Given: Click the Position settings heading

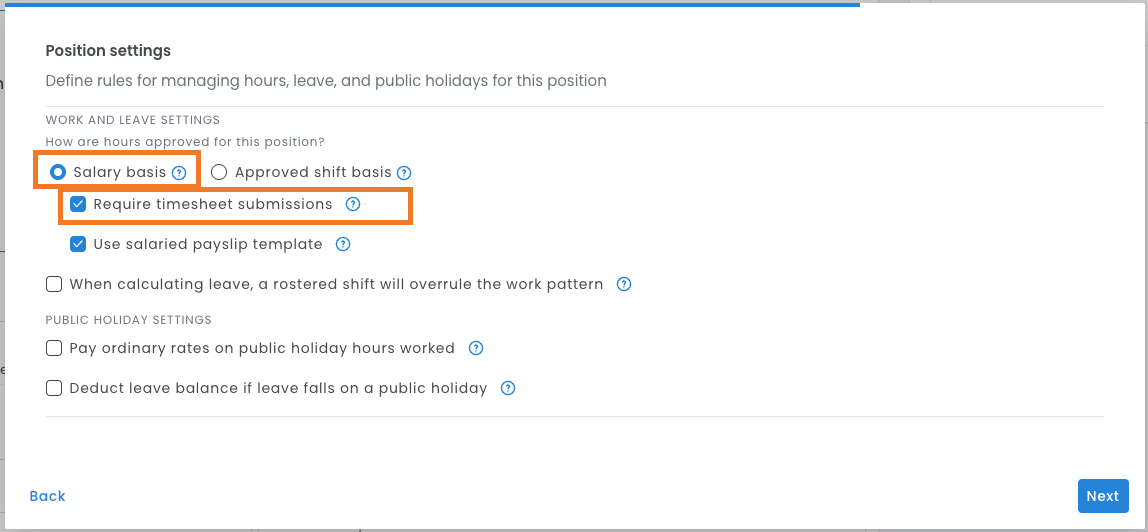Looking at the screenshot, I should click(108, 51).
